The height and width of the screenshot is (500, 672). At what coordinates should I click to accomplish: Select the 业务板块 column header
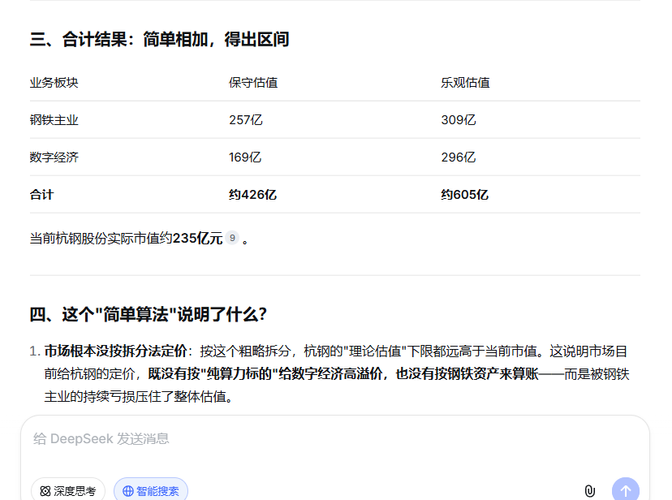click(54, 83)
